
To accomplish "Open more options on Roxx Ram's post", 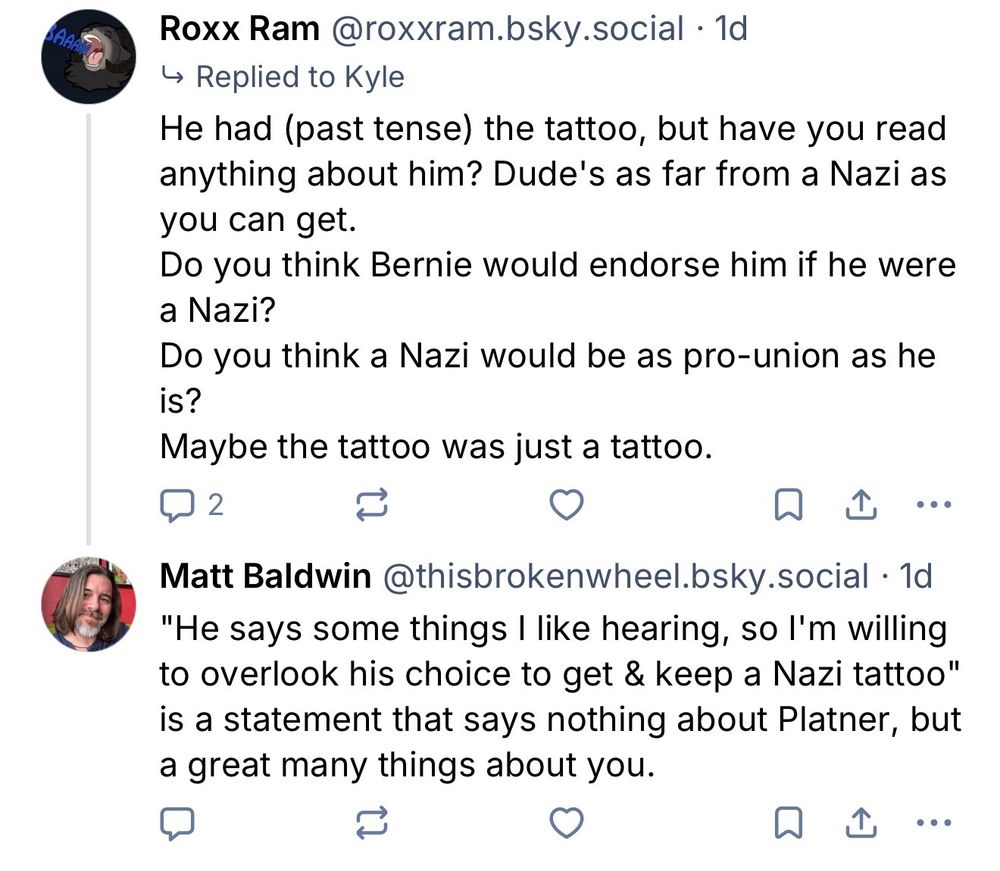I will click(932, 508).
